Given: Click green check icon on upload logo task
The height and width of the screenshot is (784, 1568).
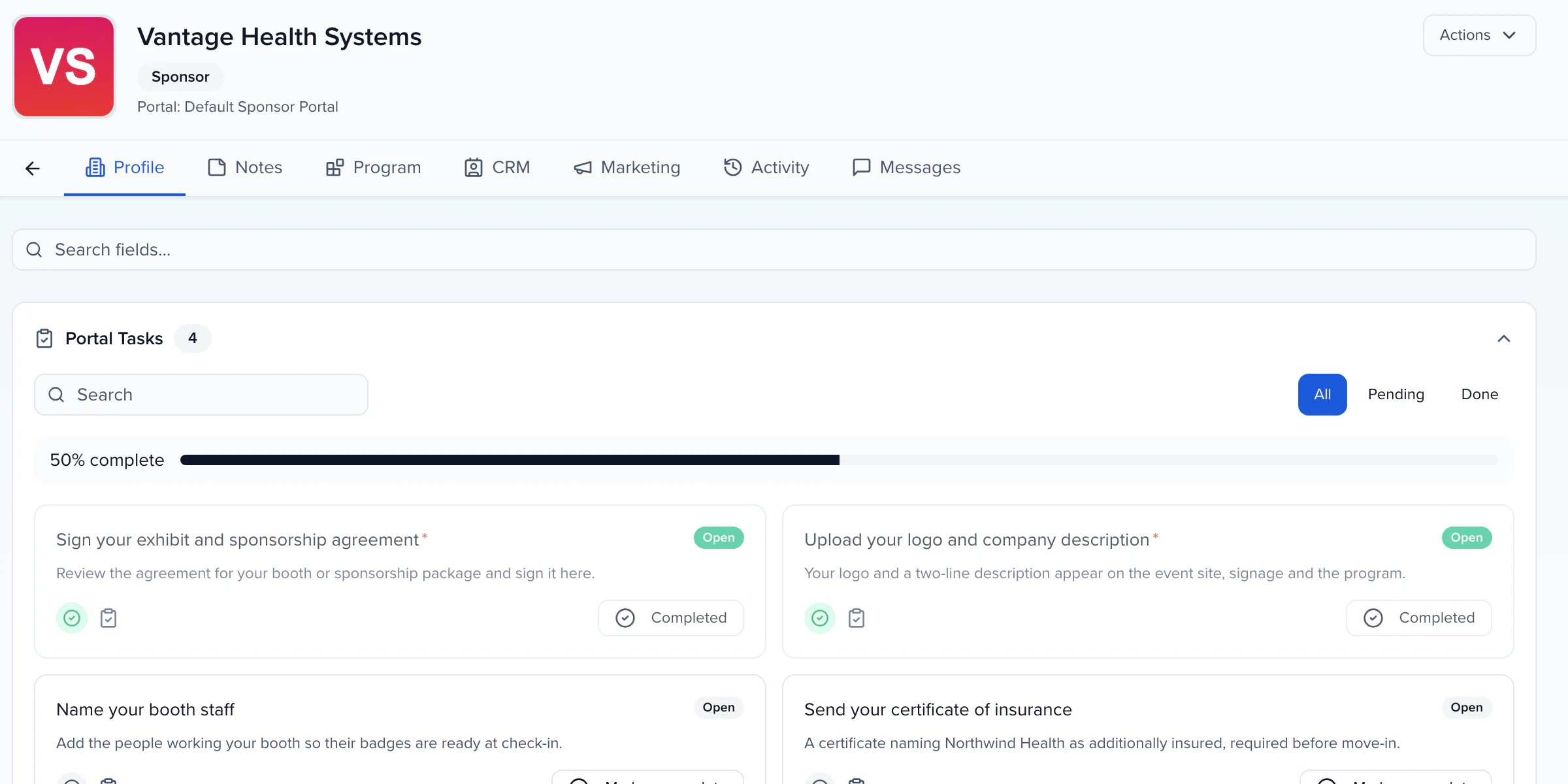Looking at the screenshot, I should [x=820, y=618].
